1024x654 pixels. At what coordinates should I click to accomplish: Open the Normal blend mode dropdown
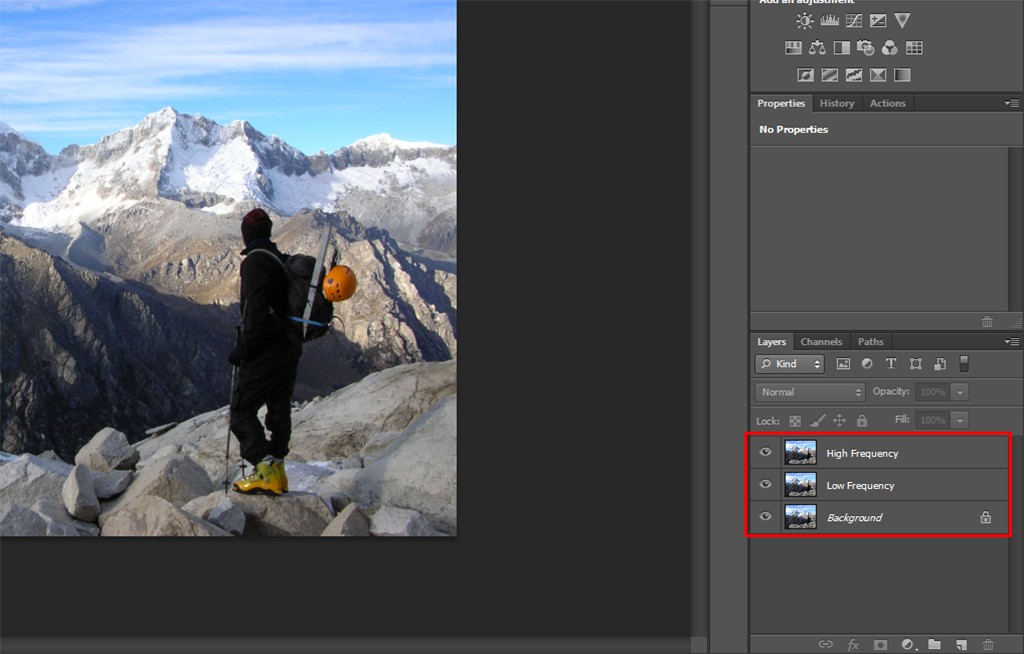(x=810, y=392)
